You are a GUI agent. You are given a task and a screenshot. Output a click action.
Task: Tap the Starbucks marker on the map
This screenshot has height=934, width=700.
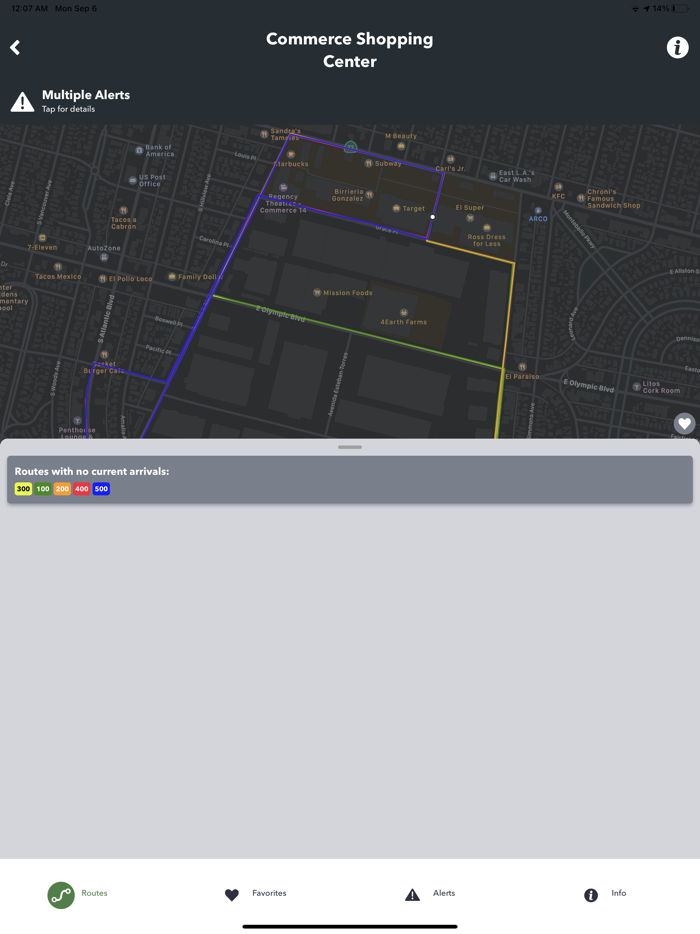[x=291, y=155]
